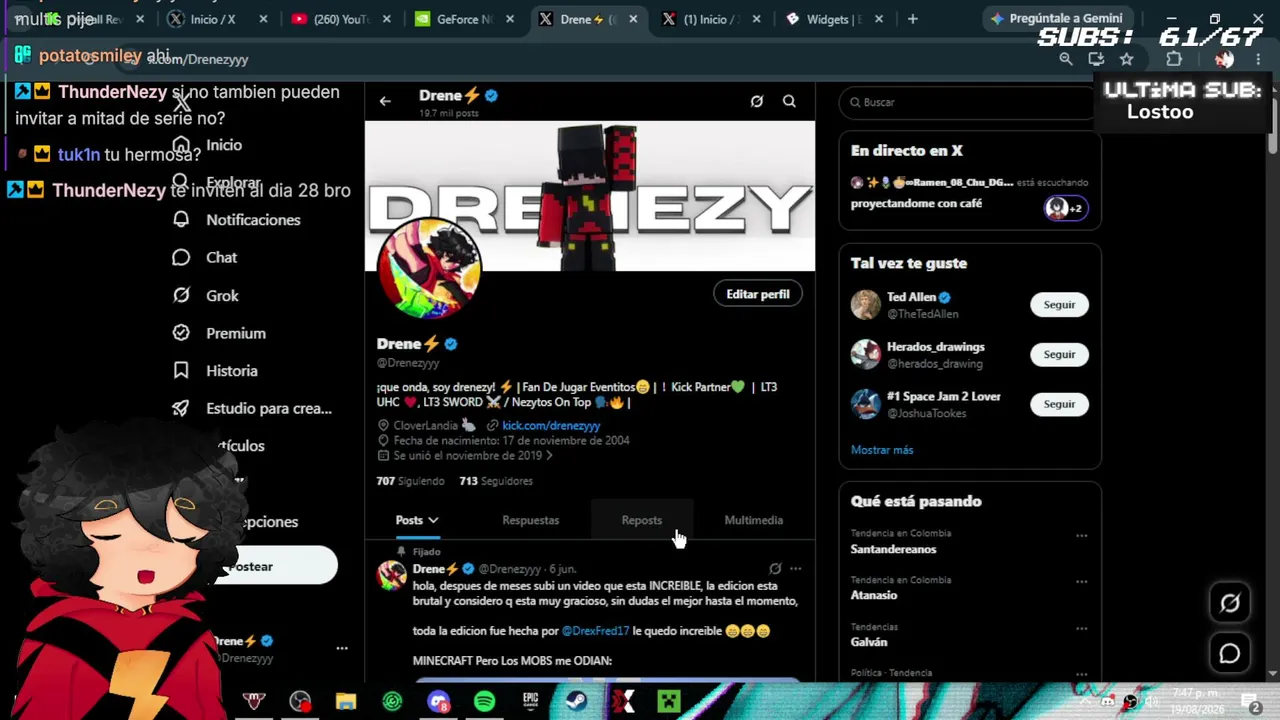This screenshot has width=1280, height=720.
Task: Open the DRENEZY profile banner image
Action: pos(590,196)
